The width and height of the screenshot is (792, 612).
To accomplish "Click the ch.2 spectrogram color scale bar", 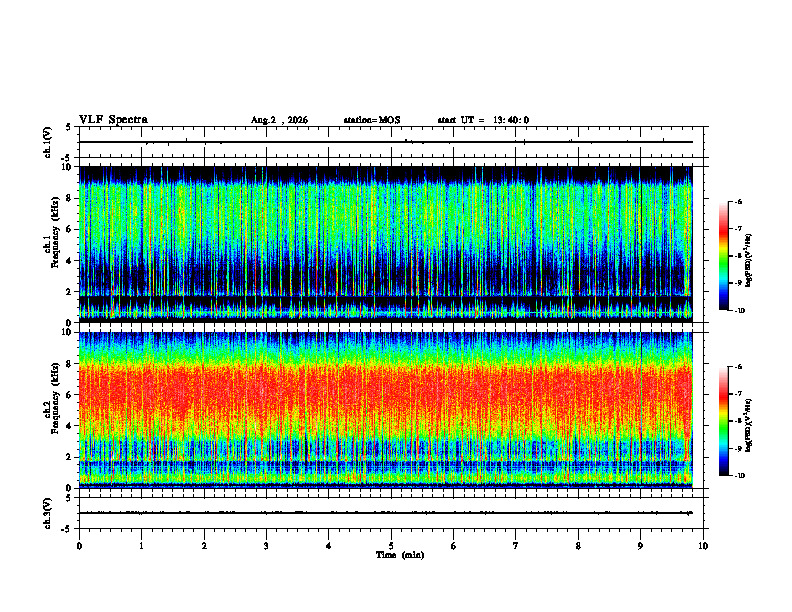I will 723,421.
